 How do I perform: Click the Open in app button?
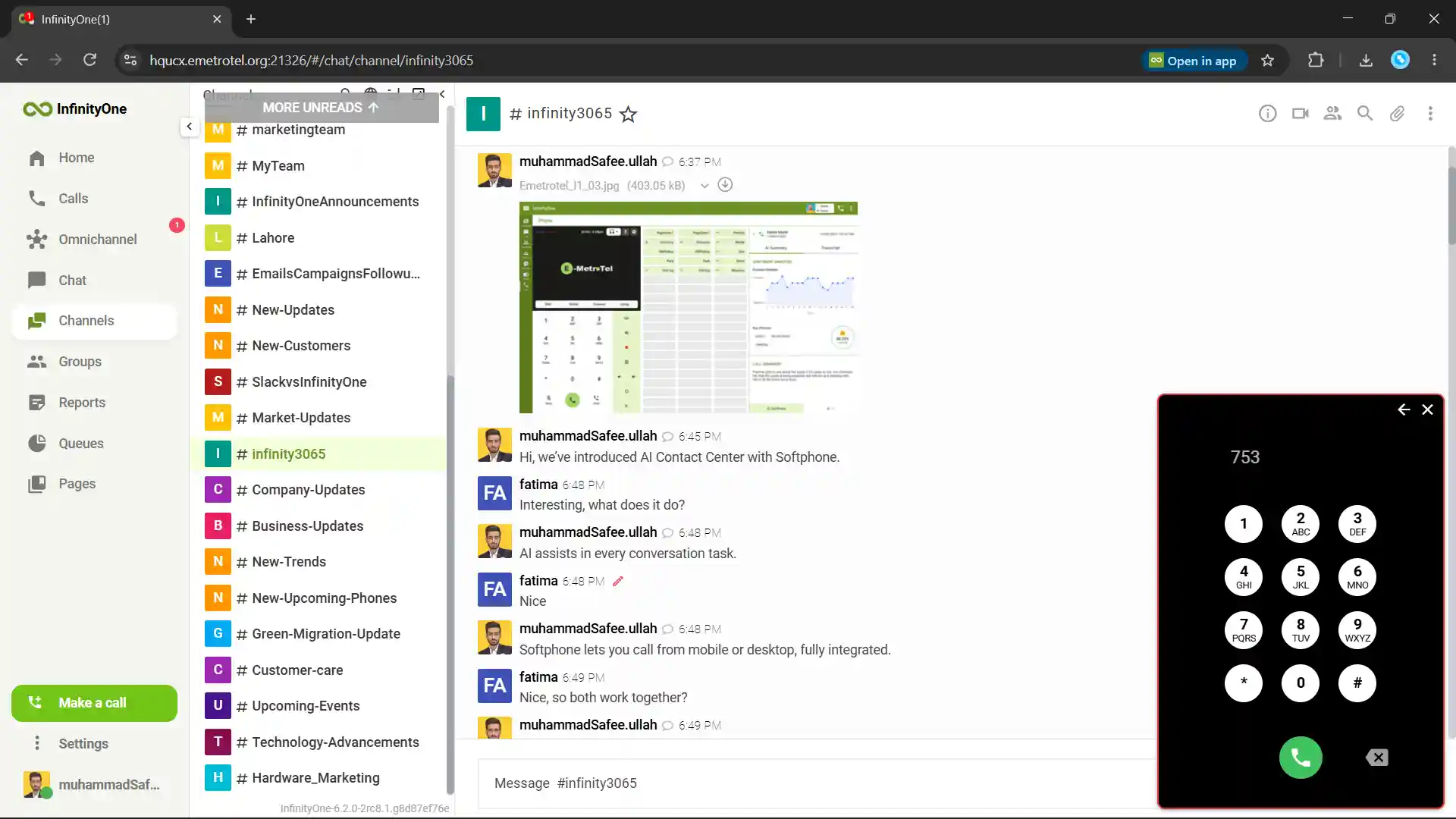click(x=1193, y=61)
